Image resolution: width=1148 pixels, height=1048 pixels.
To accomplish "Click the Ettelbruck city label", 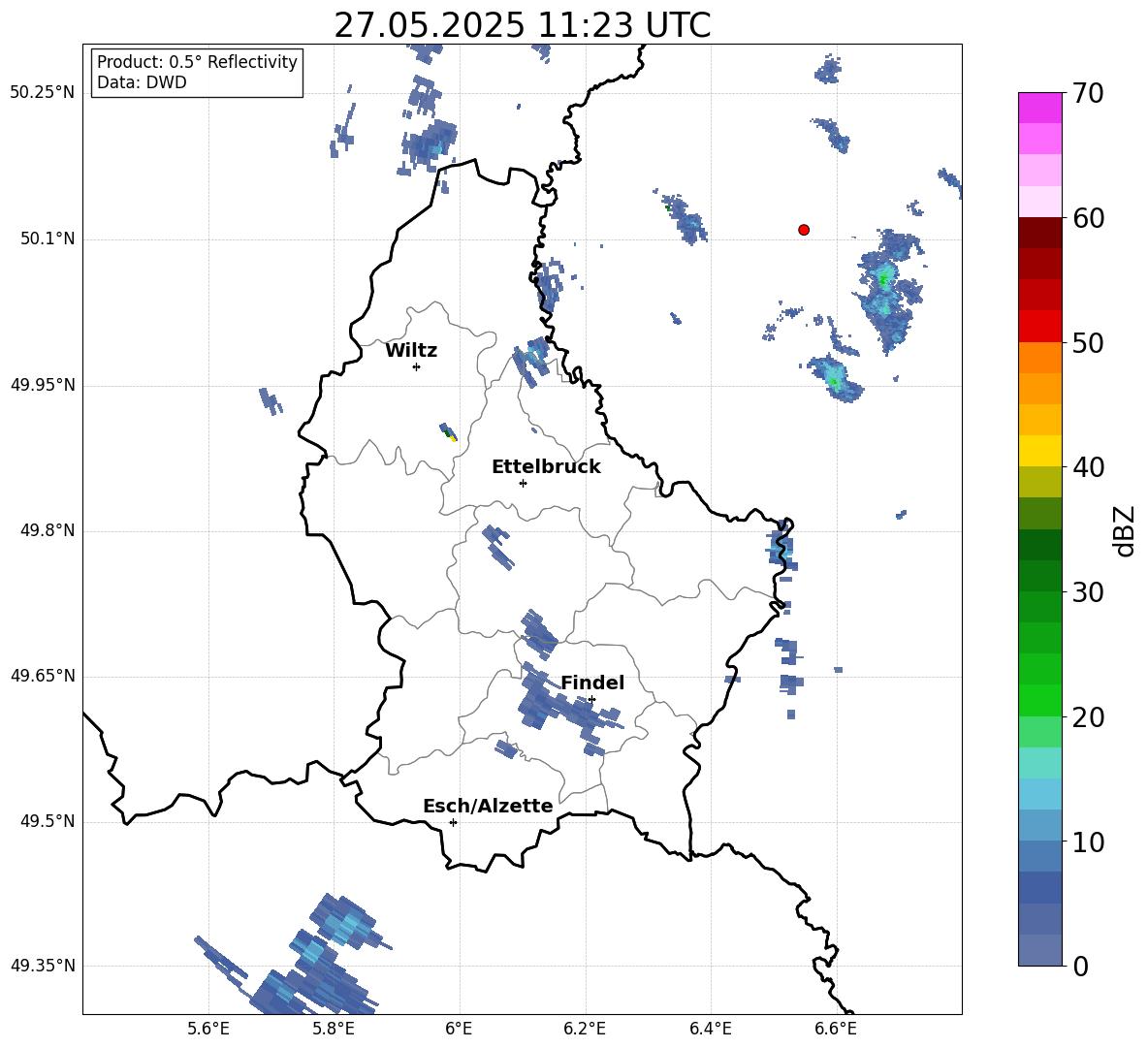I will (546, 467).
